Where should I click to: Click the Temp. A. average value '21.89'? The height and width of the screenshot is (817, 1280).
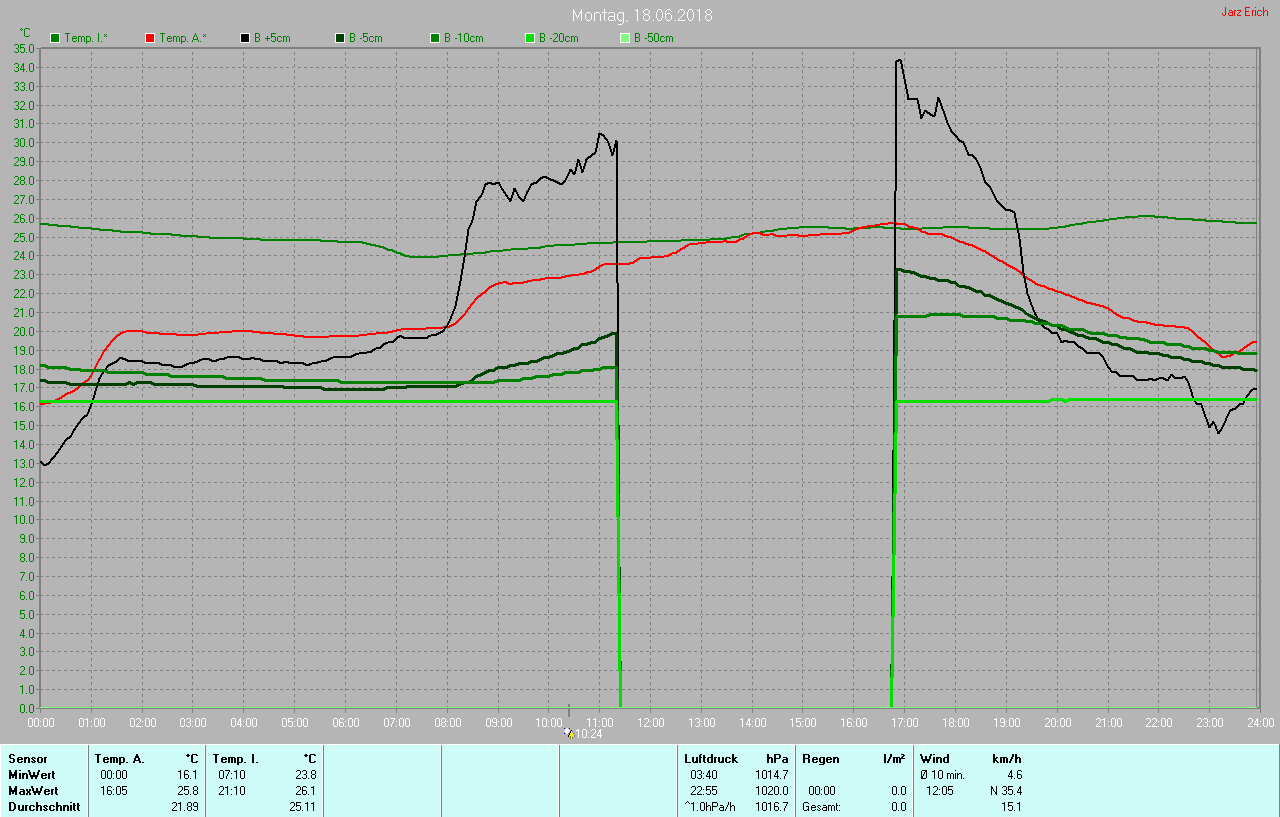[x=185, y=807]
